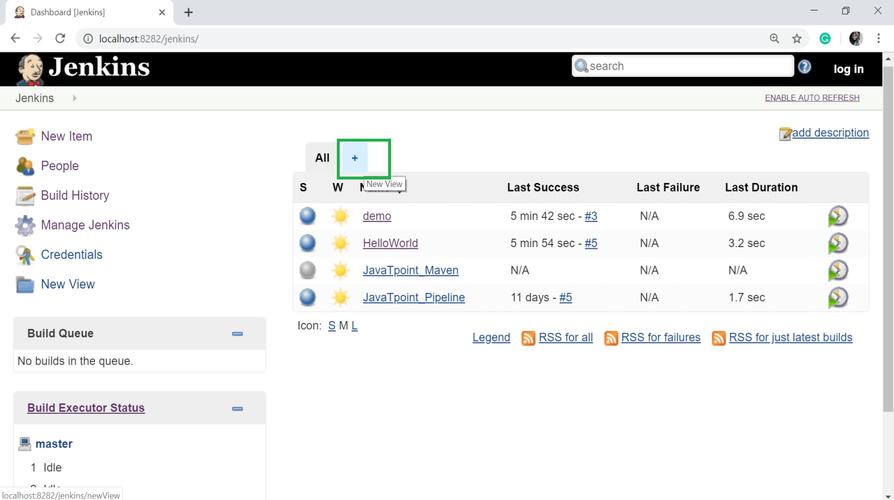Select the All view tab

(x=322, y=158)
